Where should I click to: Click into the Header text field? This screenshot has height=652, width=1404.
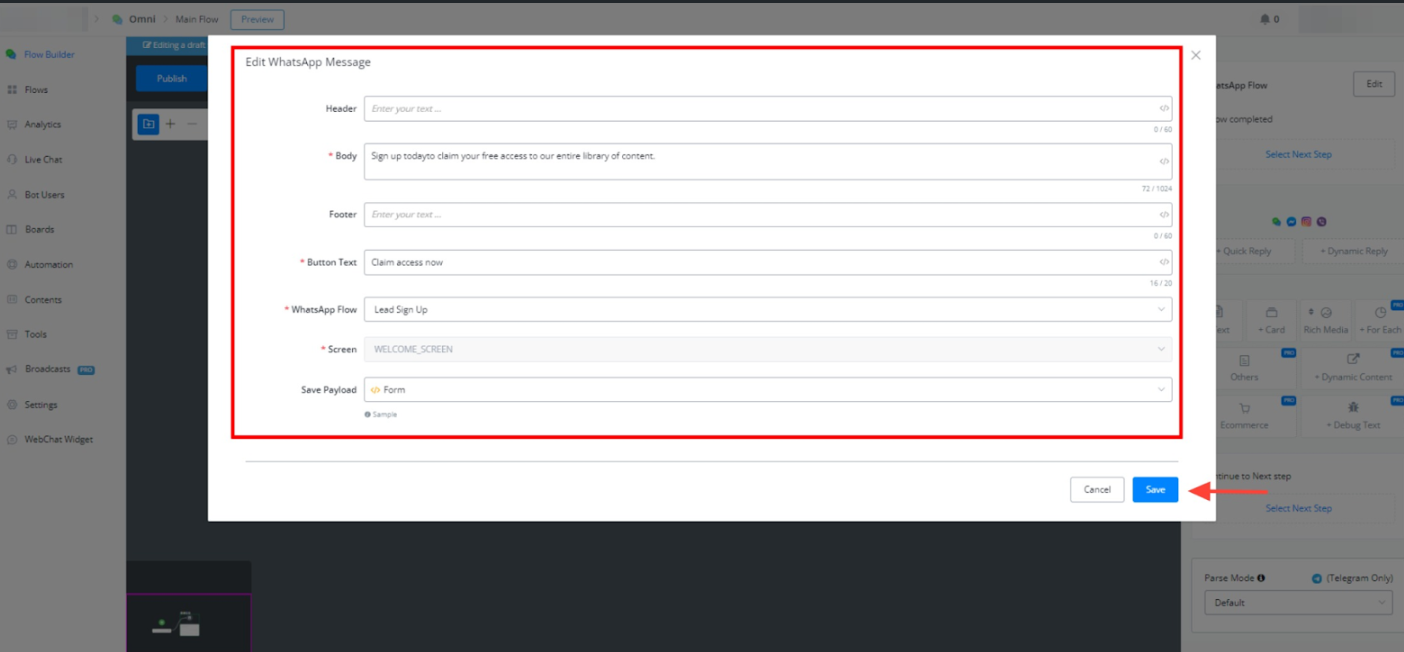coord(760,109)
